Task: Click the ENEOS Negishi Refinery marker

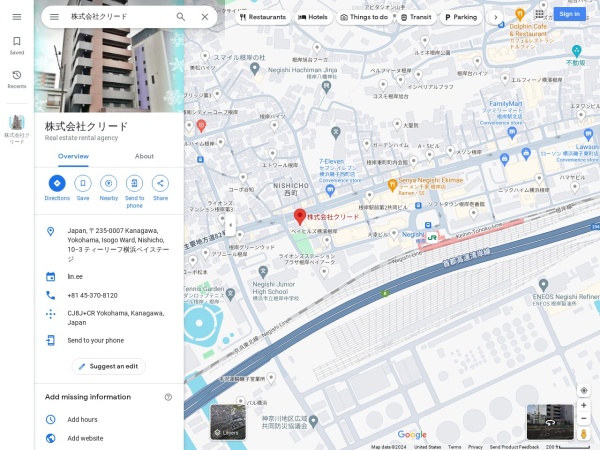Action: [x=543, y=285]
